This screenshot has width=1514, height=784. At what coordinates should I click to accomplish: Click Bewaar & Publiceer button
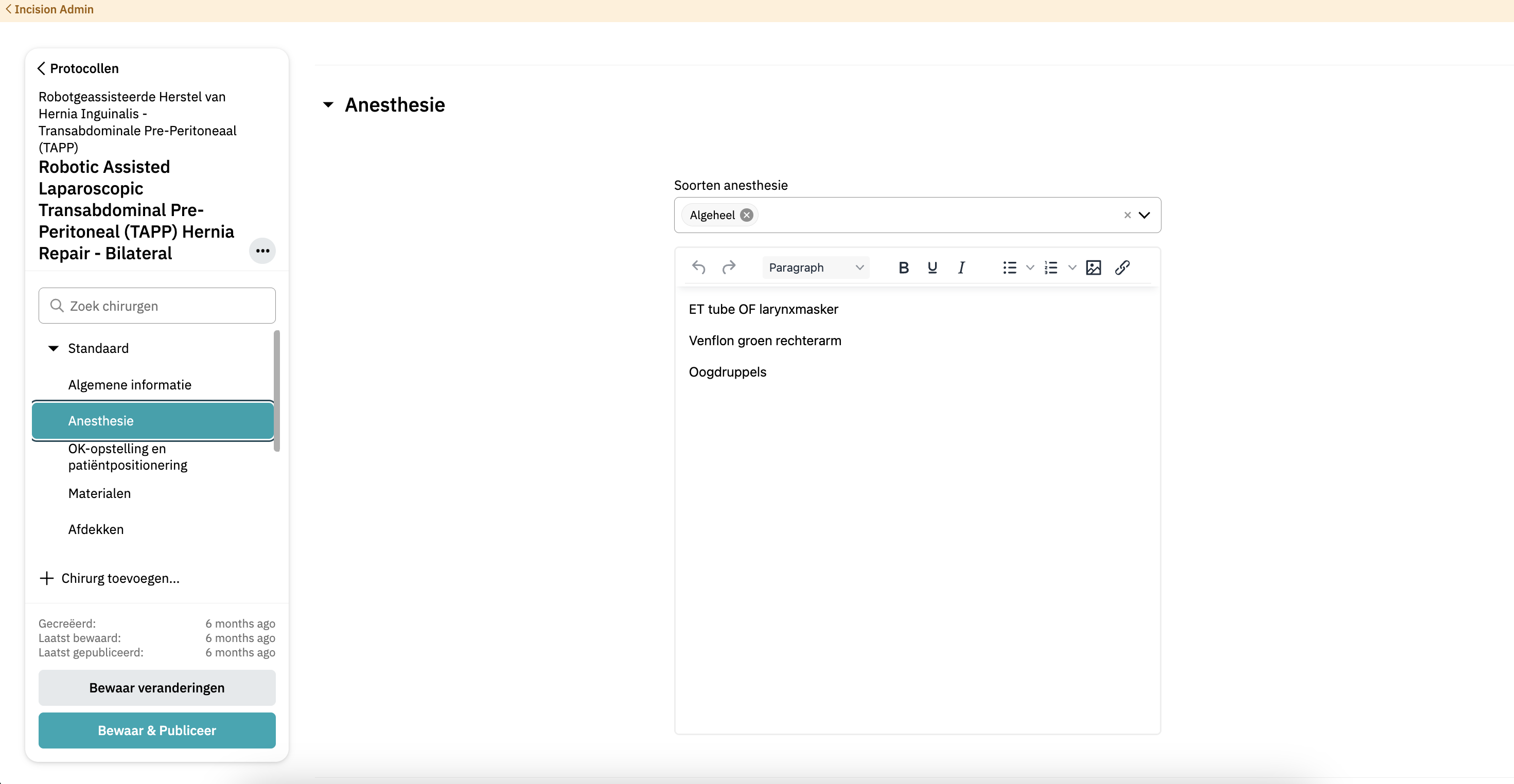pyautogui.click(x=157, y=730)
